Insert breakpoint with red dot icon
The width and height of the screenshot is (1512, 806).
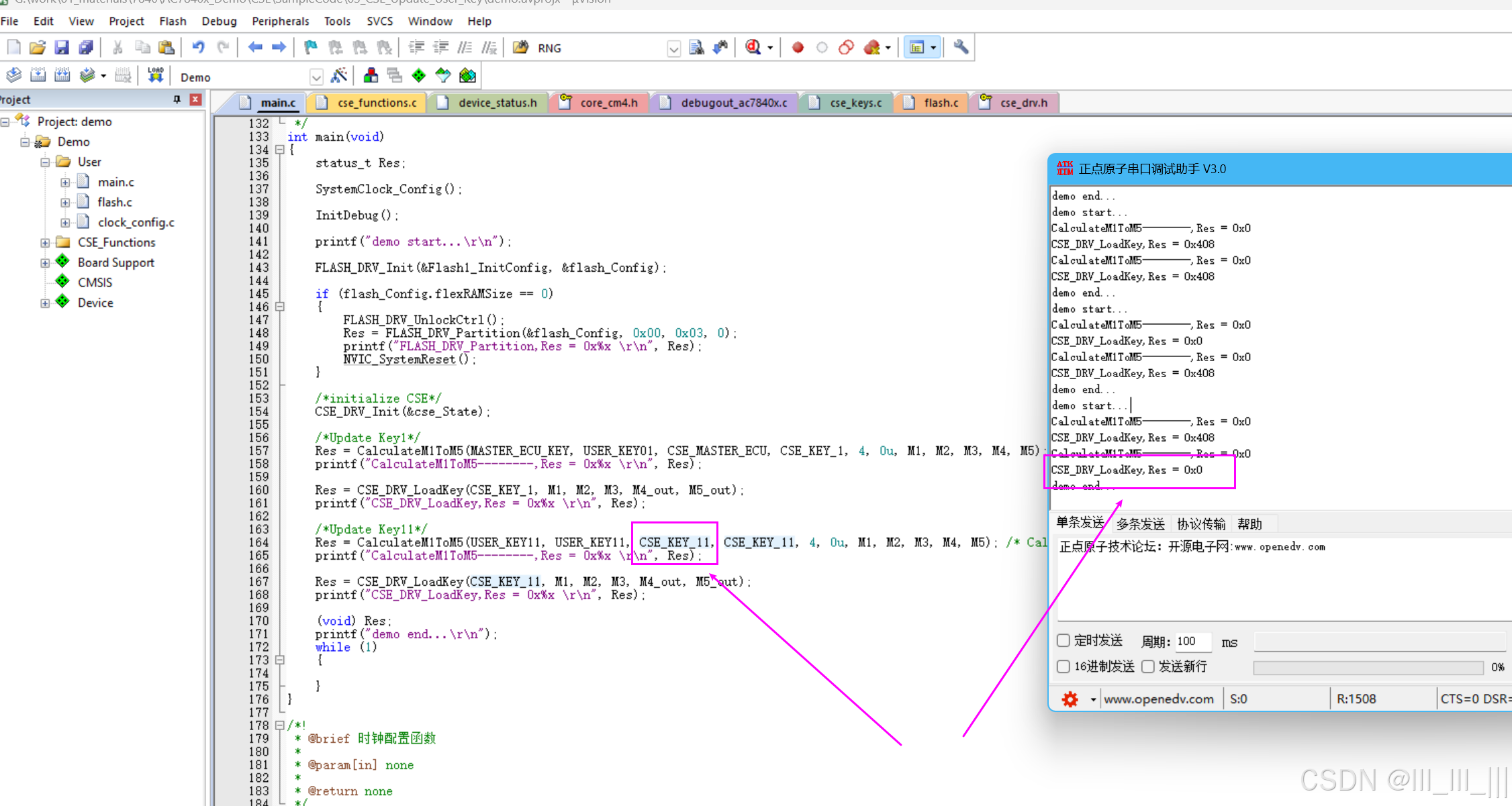click(x=798, y=48)
